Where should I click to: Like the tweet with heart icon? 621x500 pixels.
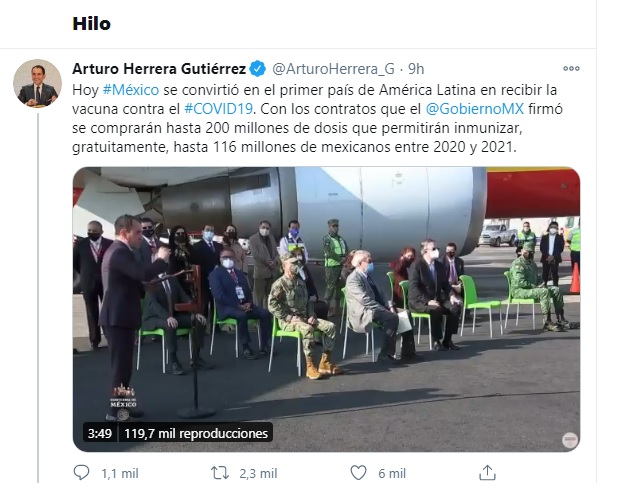pos(358,473)
